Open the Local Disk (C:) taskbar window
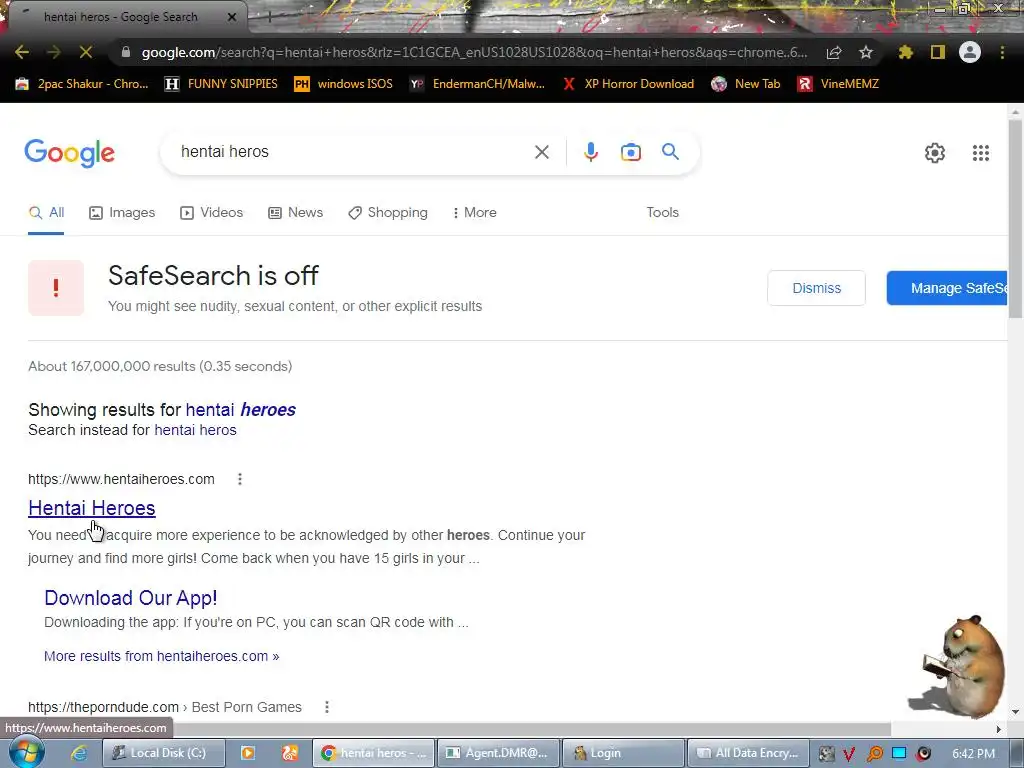1024x768 pixels. 164,753
